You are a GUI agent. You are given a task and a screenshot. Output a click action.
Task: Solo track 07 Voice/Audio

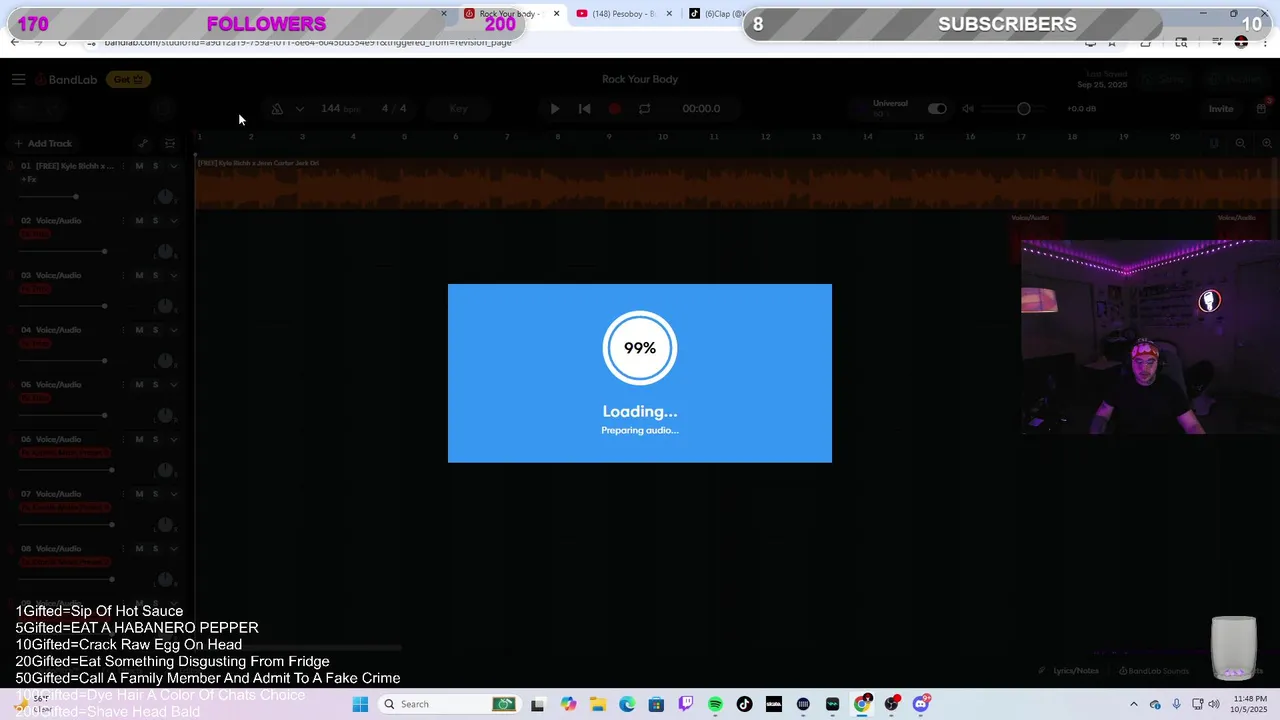pos(155,494)
